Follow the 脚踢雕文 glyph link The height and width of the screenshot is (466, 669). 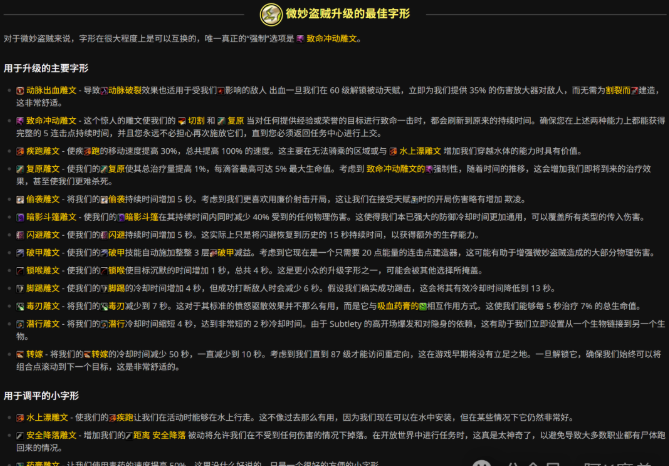tap(45, 289)
